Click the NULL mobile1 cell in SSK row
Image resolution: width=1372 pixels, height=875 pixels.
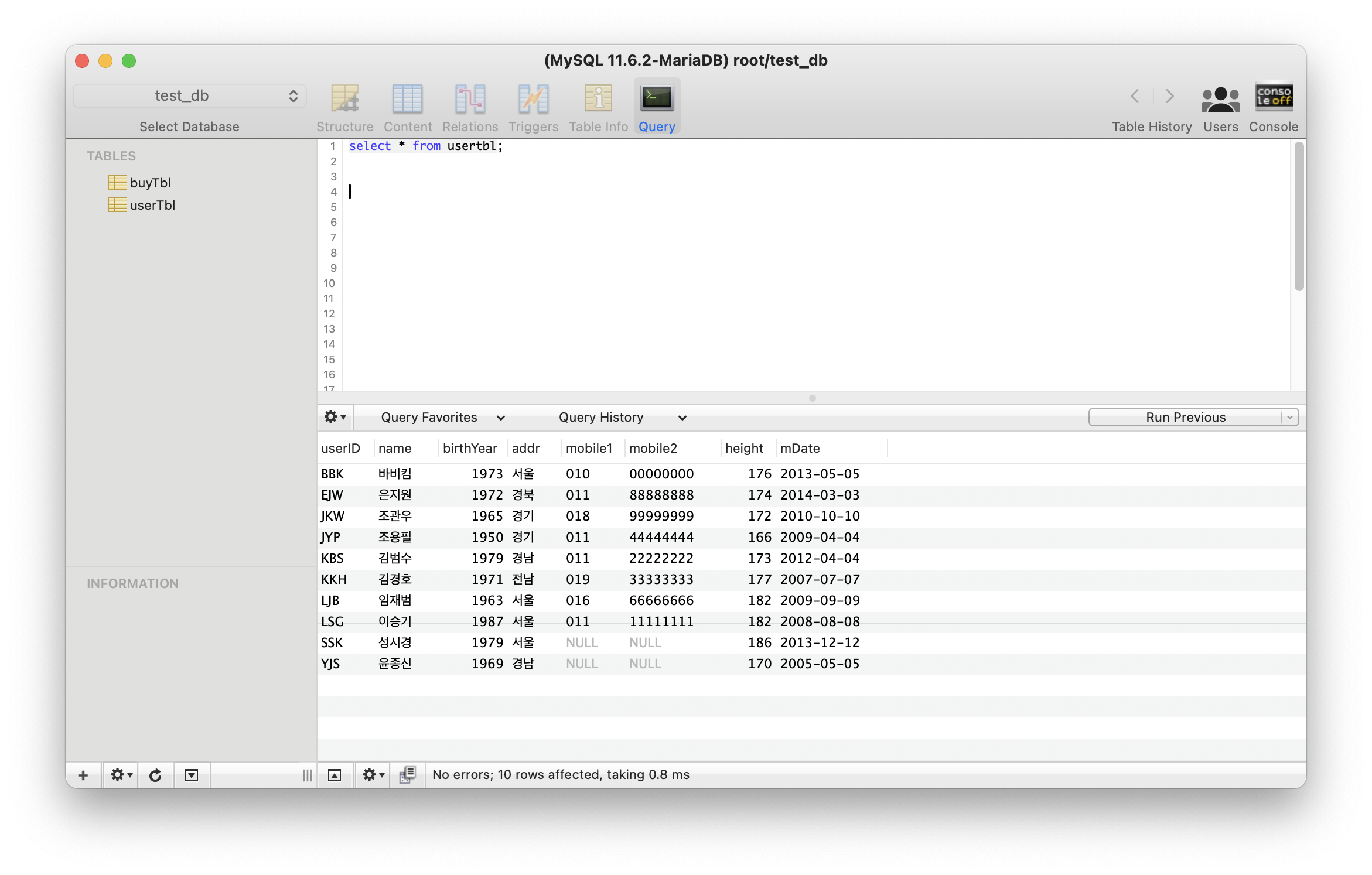coord(582,642)
